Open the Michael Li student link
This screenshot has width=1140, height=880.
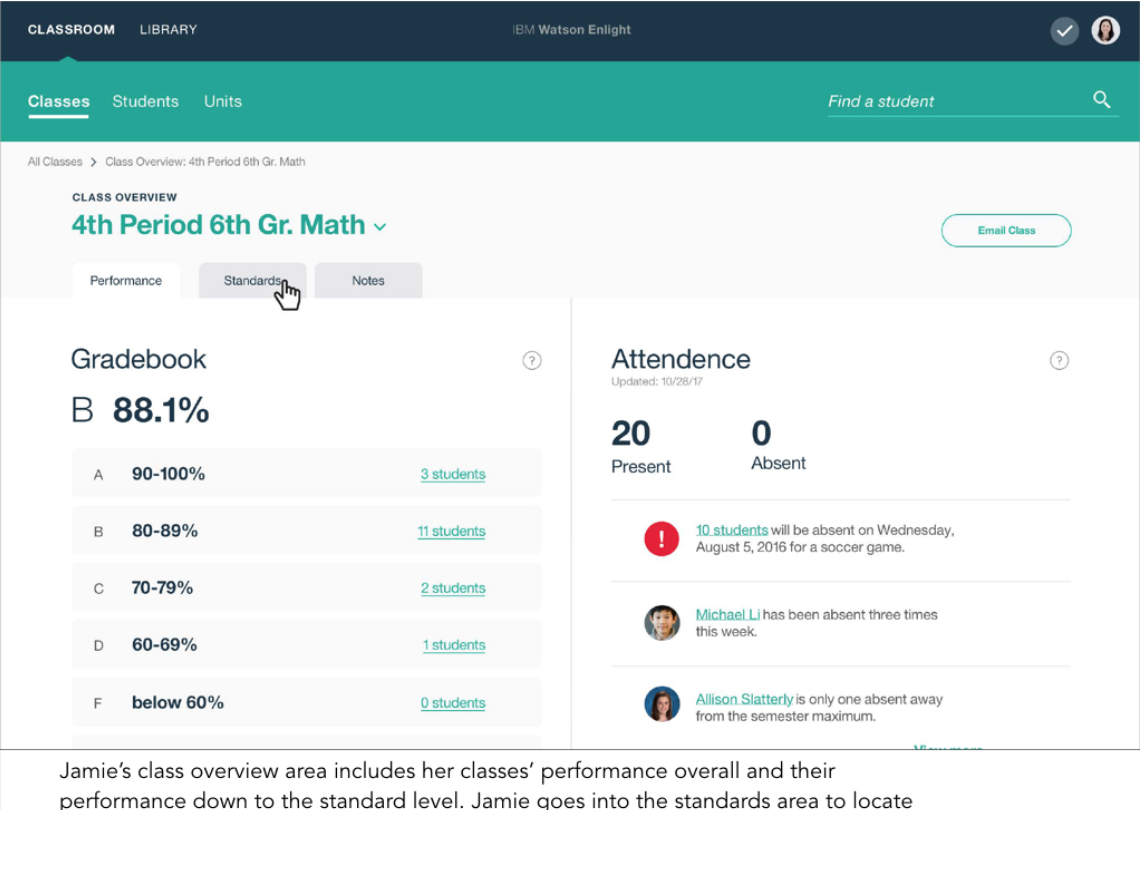click(x=728, y=615)
